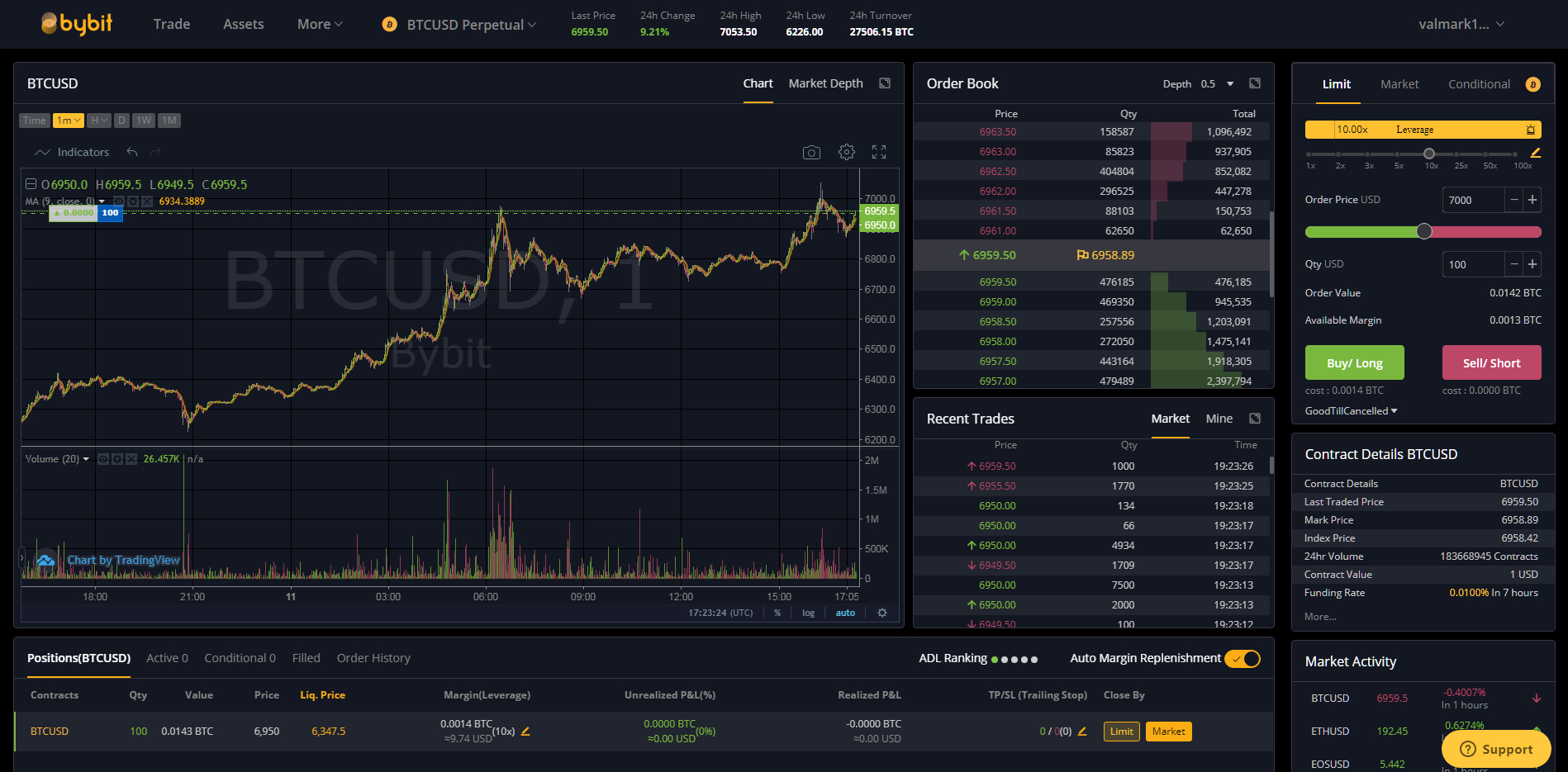The height and width of the screenshot is (772, 1568).
Task: Click the Buy/ Long button
Action: tap(1354, 362)
